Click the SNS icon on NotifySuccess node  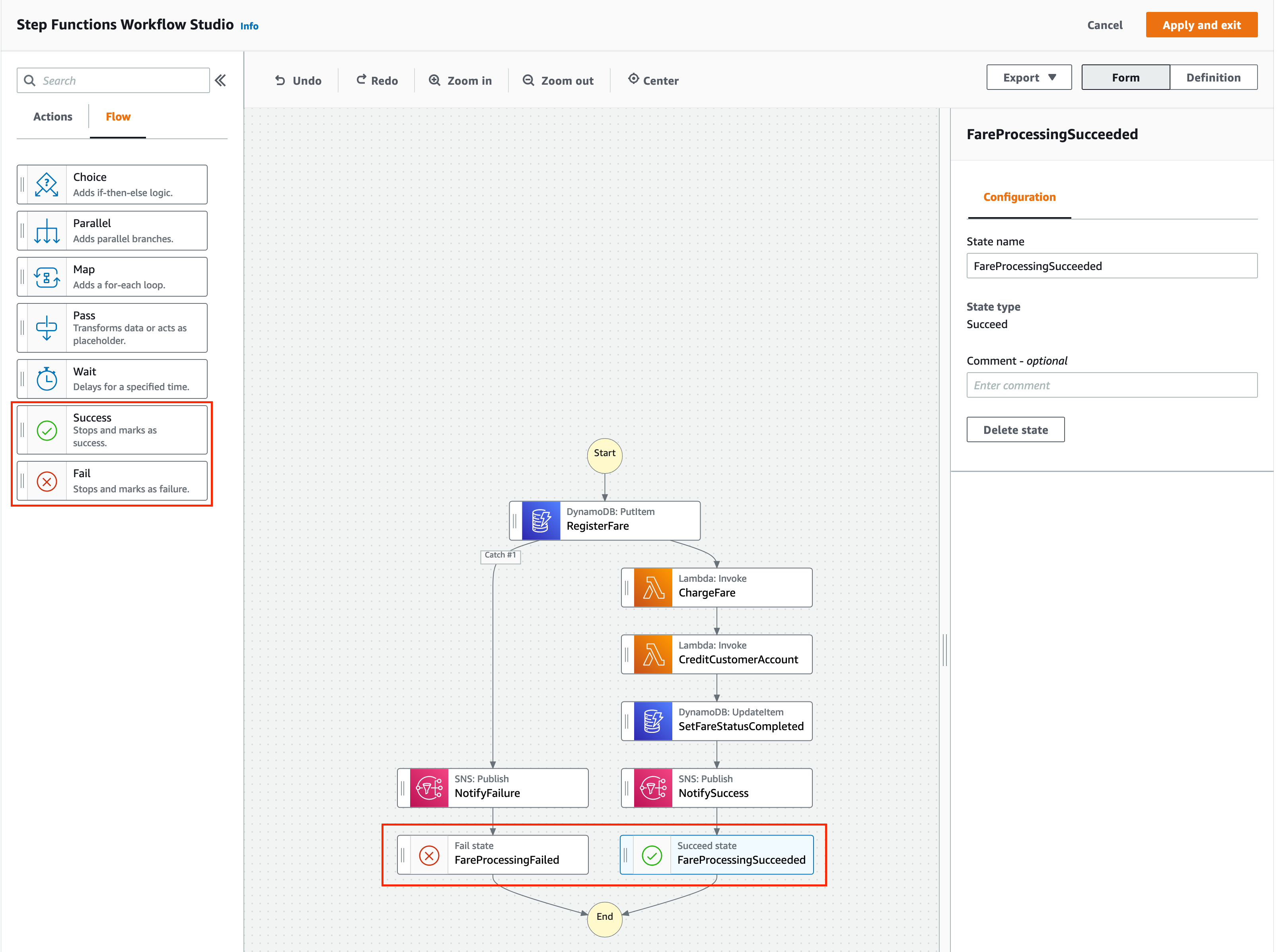[652, 788]
